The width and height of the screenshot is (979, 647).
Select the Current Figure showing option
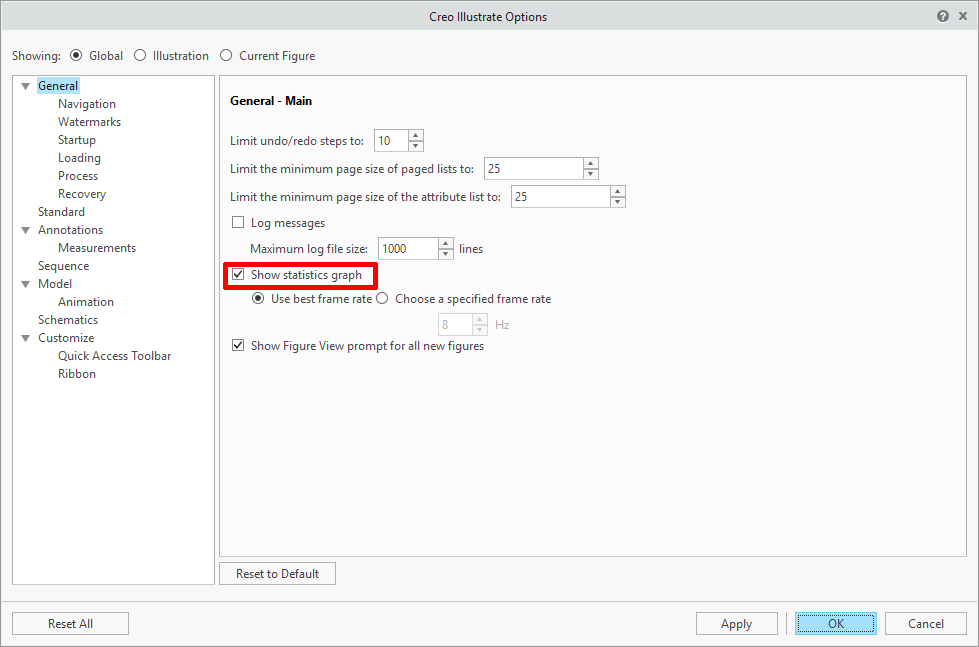(226, 56)
